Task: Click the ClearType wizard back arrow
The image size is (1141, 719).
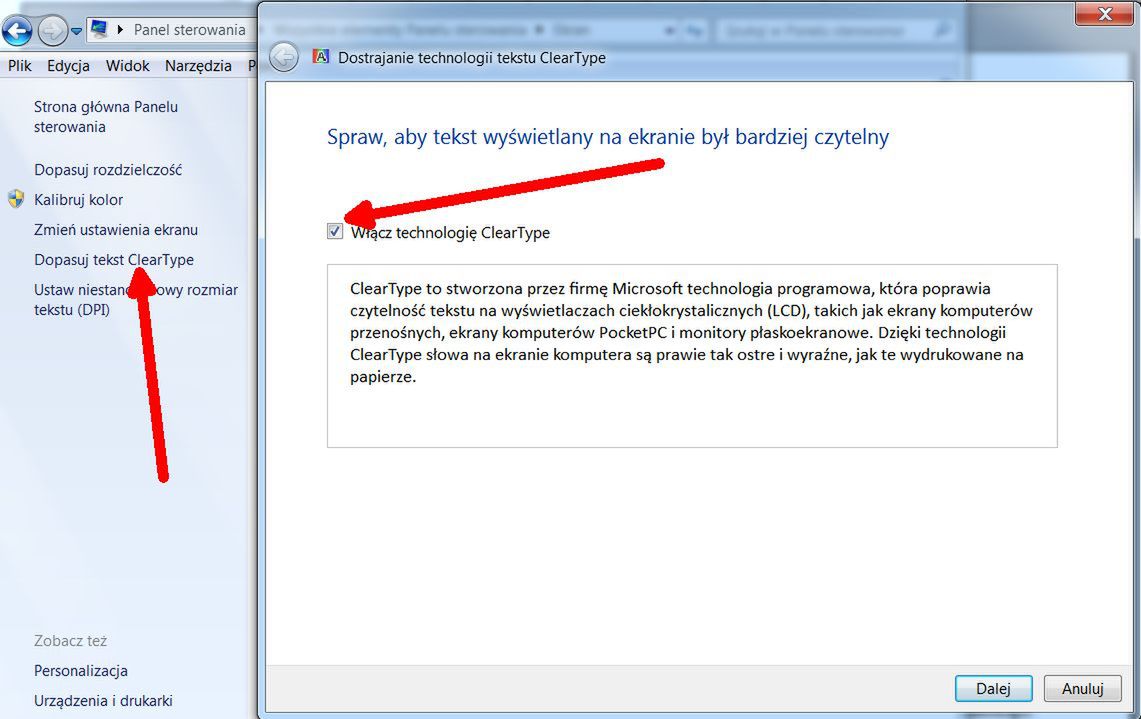Action: [284, 57]
